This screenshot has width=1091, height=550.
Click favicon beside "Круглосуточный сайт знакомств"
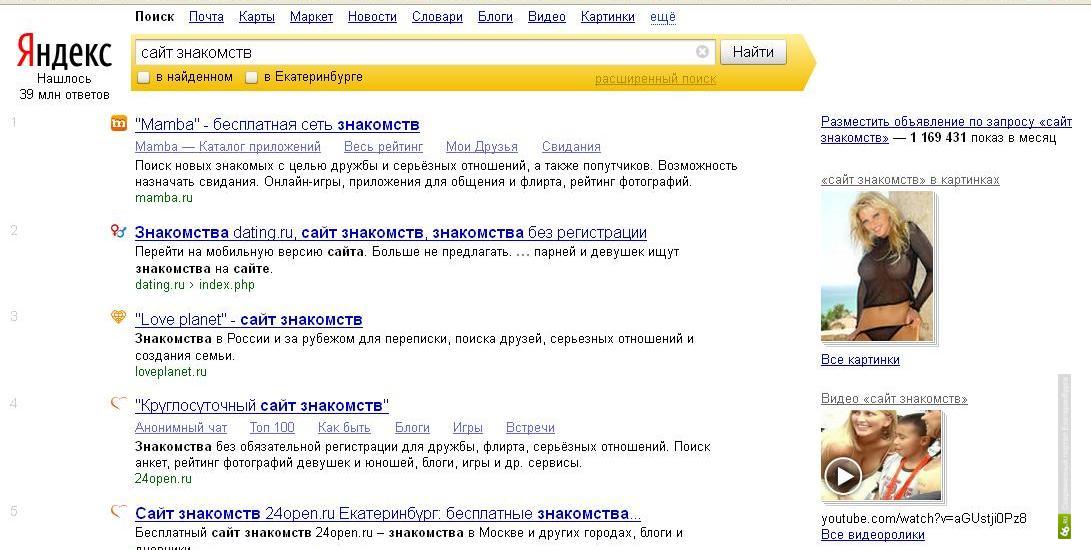point(119,402)
